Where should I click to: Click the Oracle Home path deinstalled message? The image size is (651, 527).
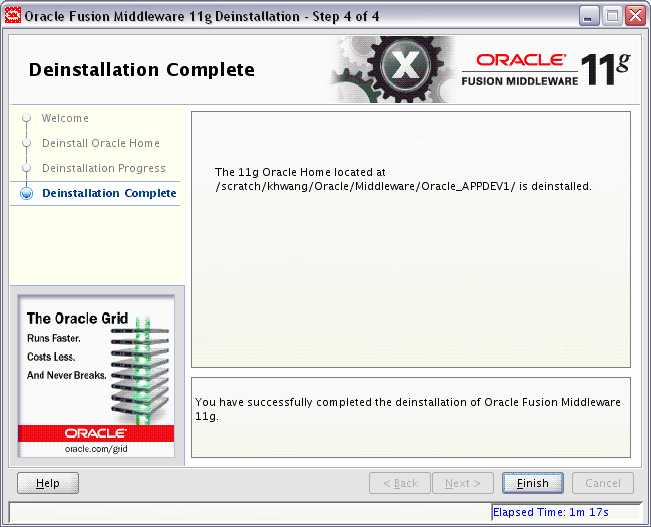403,179
